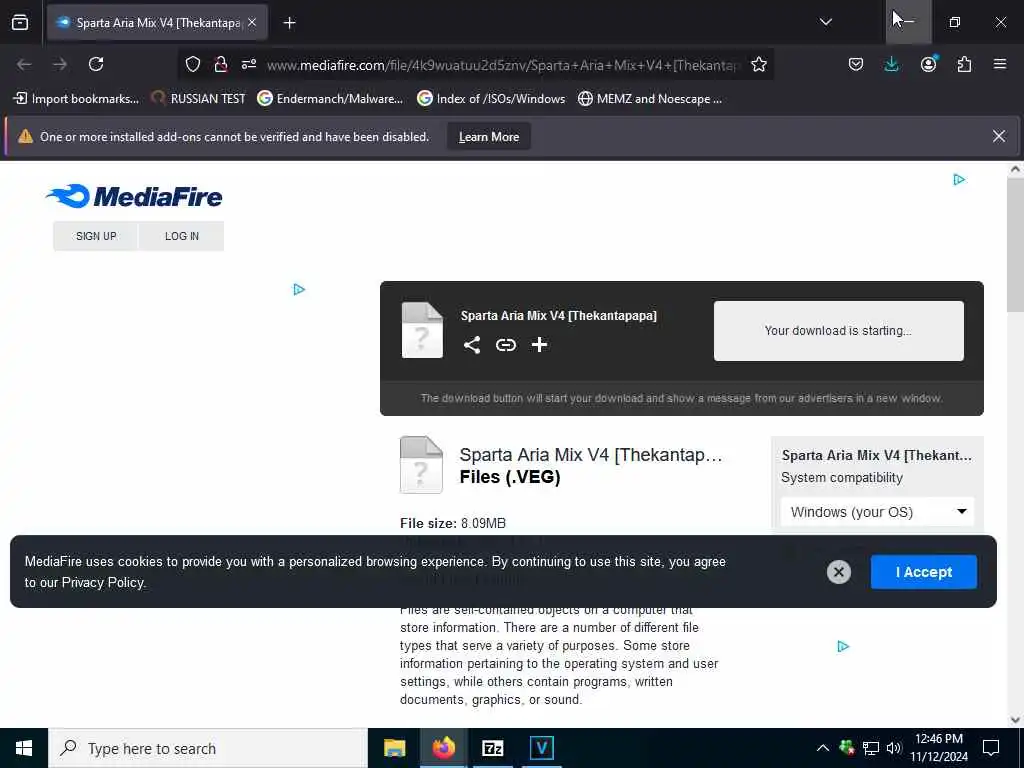Click ad choices icon in left panel
This screenshot has height=768, width=1024.
click(x=299, y=289)
